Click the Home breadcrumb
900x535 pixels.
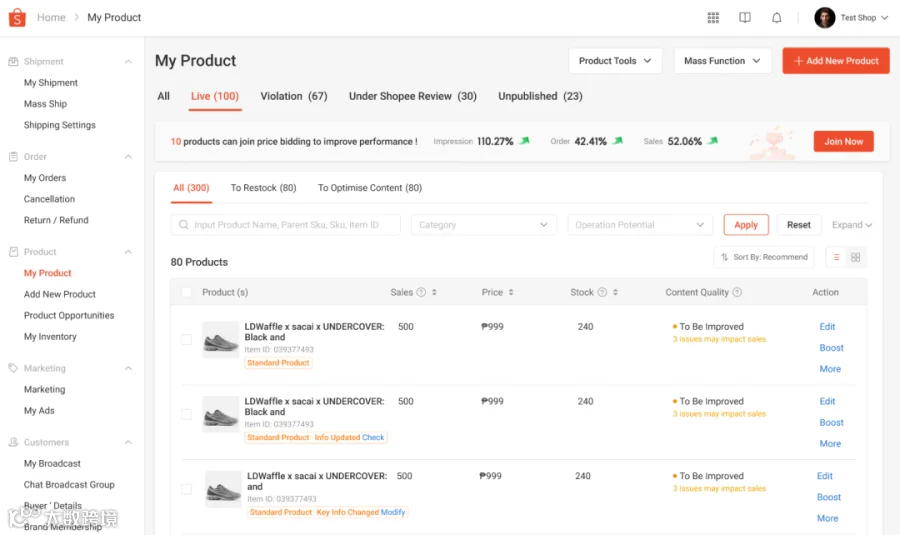pos(51,18)
